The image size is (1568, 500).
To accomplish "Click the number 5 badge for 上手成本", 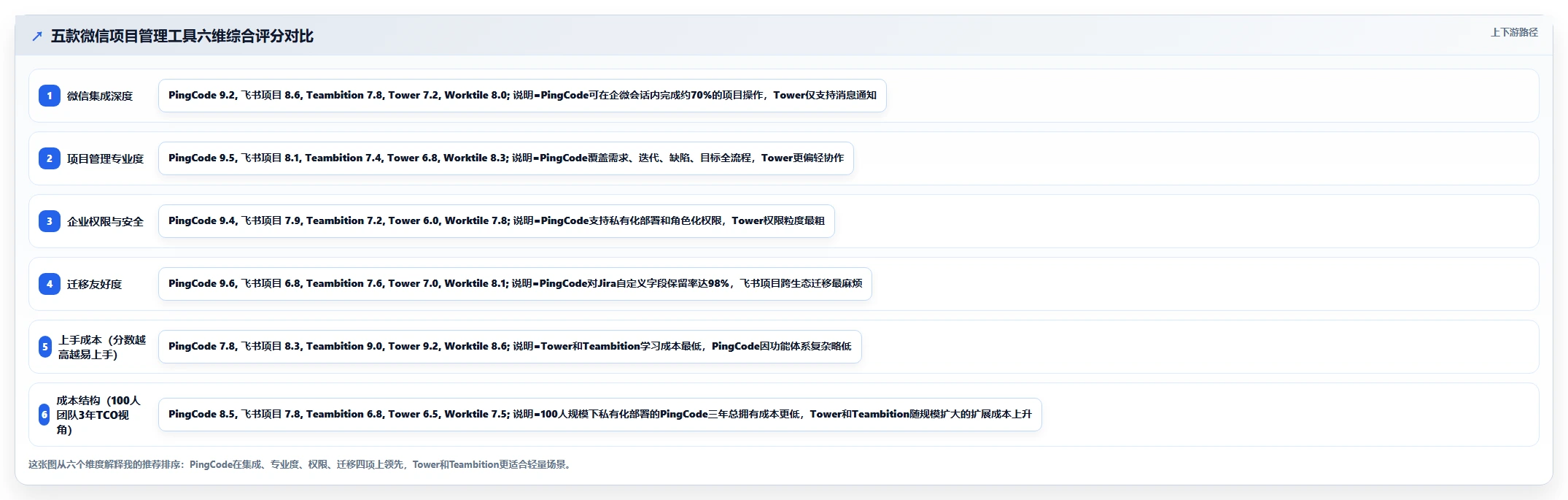I will [44, 347].
